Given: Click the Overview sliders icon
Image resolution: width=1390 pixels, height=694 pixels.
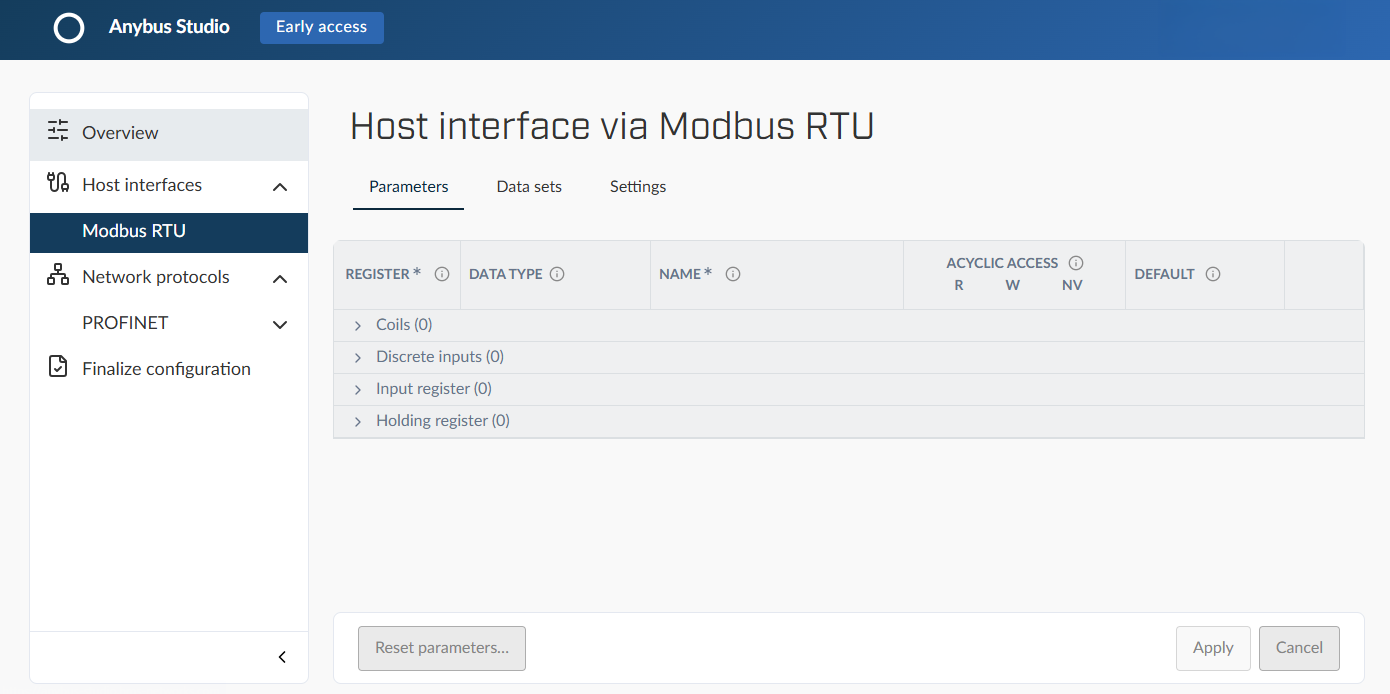Looking at the screenshot, I should coord(58,131).
